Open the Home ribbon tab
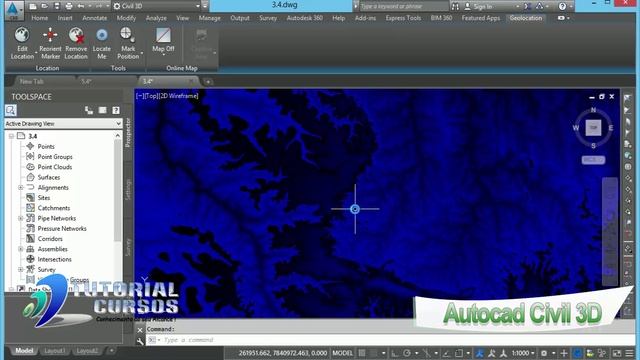This screenshot has height=360, width=640. 40,18
